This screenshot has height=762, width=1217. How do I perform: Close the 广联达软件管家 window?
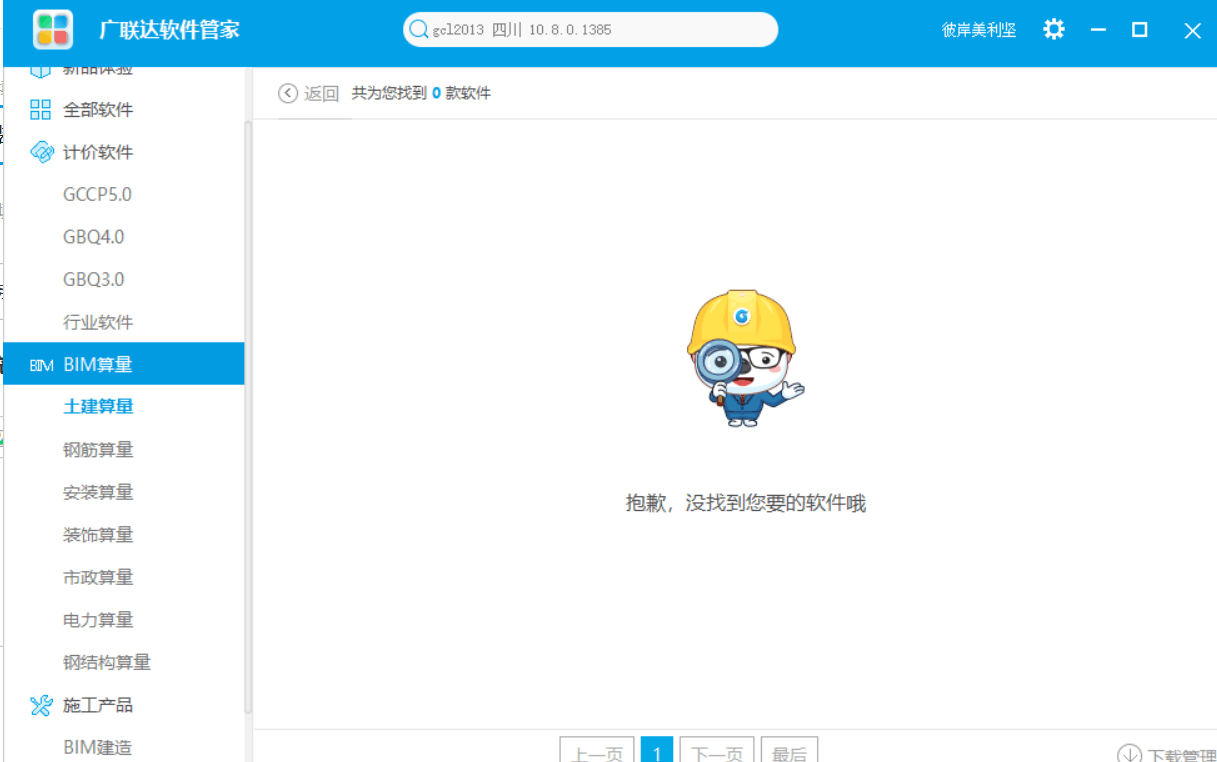pos(1192,30)
